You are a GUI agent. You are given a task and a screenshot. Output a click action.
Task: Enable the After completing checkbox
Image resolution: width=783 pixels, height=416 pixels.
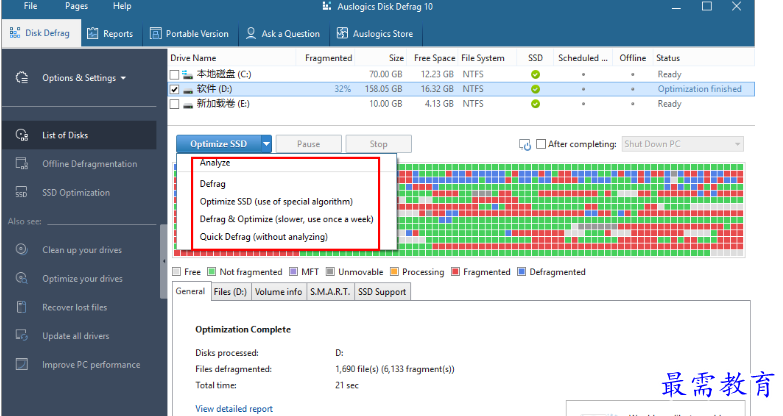coord(541,144)
